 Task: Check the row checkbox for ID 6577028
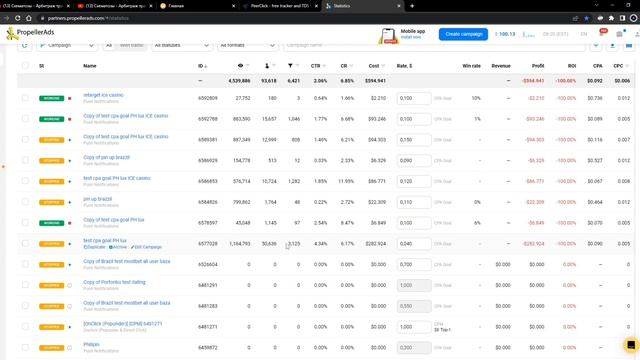[25, 244]
